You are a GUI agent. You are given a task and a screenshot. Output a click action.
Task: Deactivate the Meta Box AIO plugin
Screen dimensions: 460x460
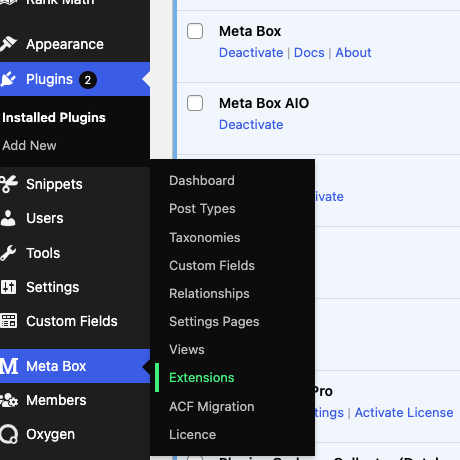(251, 125)
